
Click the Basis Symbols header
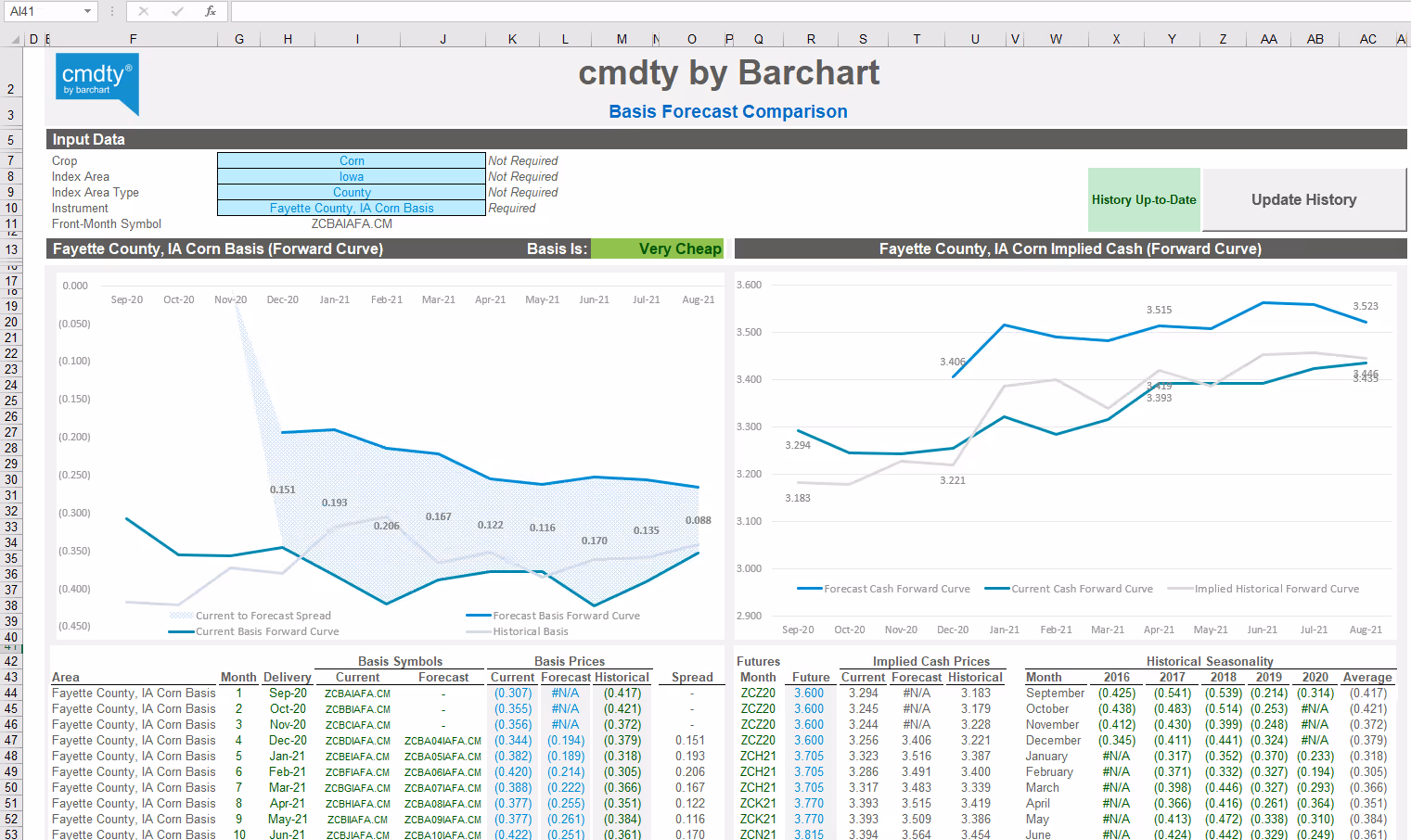click(x=400, y=661)
